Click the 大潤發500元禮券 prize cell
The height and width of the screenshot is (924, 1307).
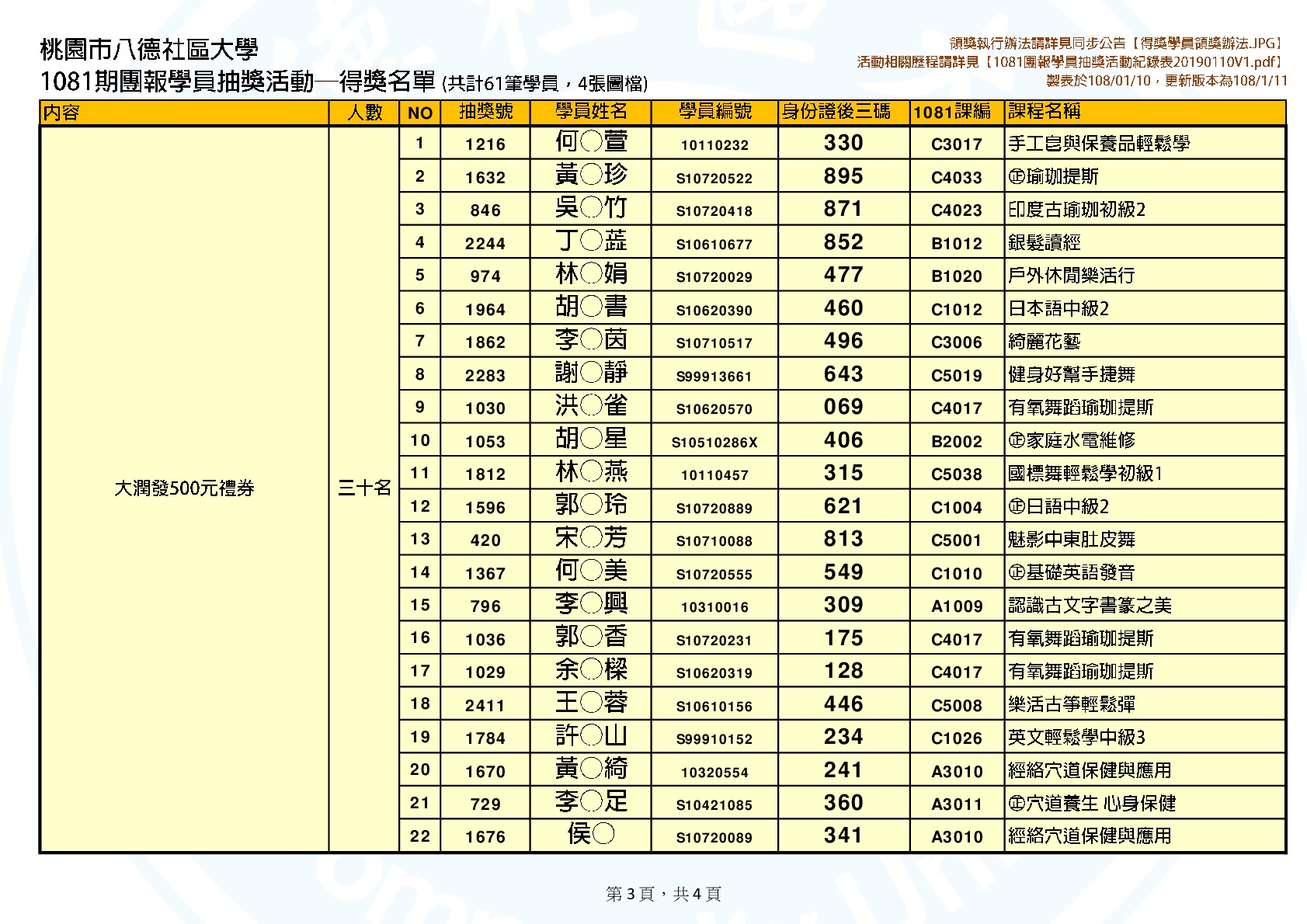tap(184, 488)
